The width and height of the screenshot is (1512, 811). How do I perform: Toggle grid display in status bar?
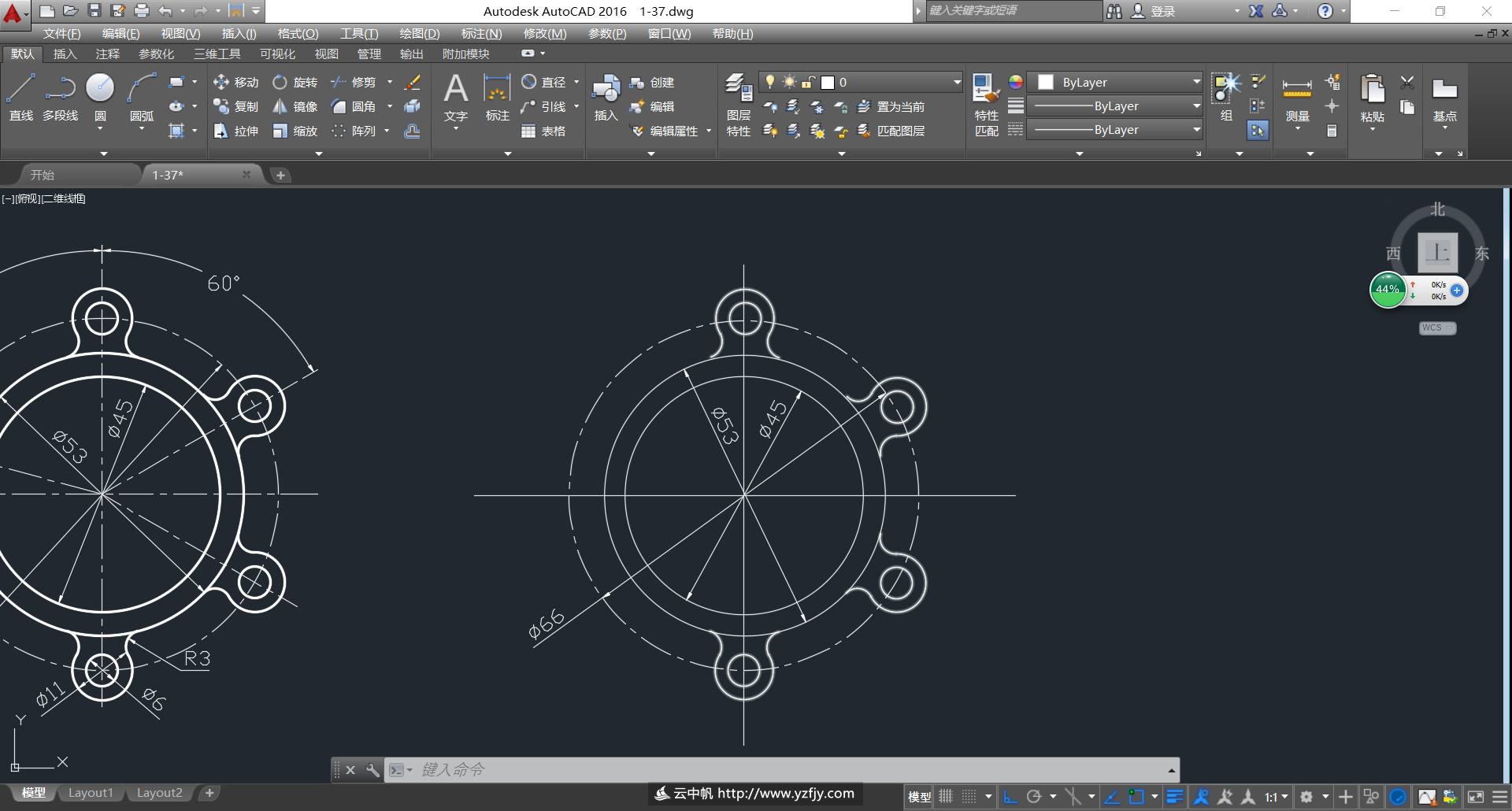pos(946,797)
